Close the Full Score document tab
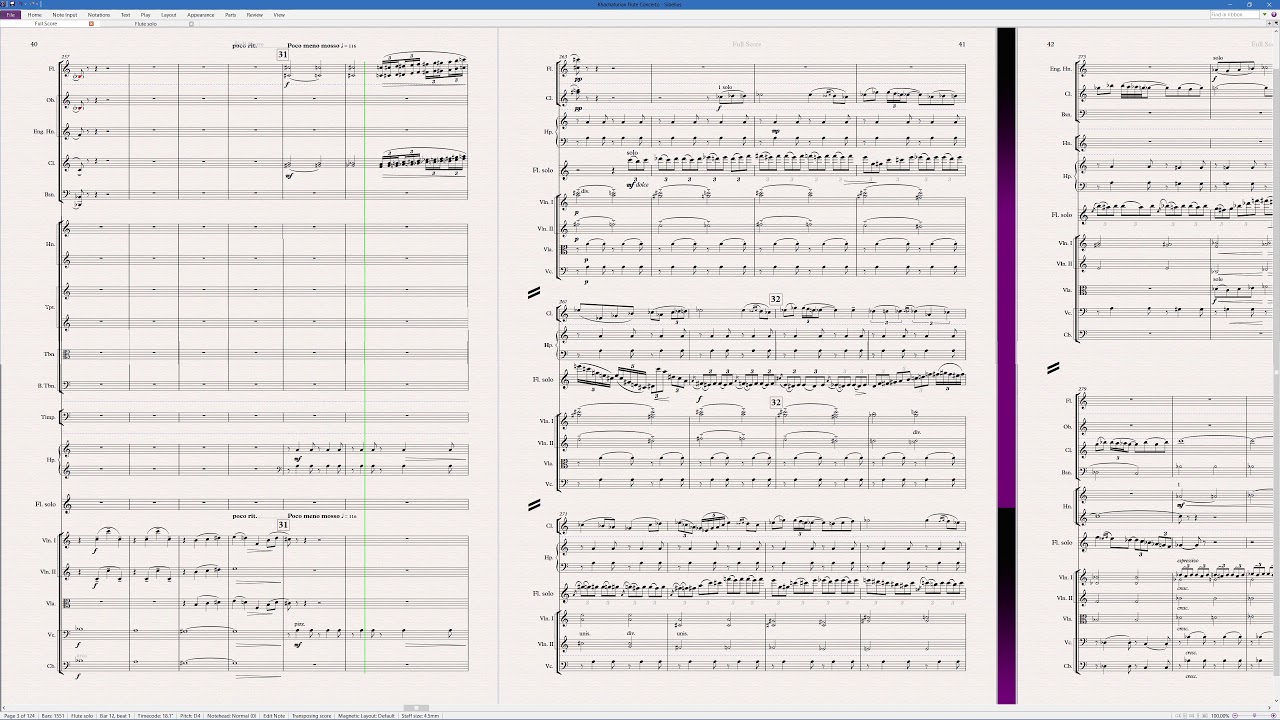This screenshot has width=1280, height=720. click(x=91, y=23)
